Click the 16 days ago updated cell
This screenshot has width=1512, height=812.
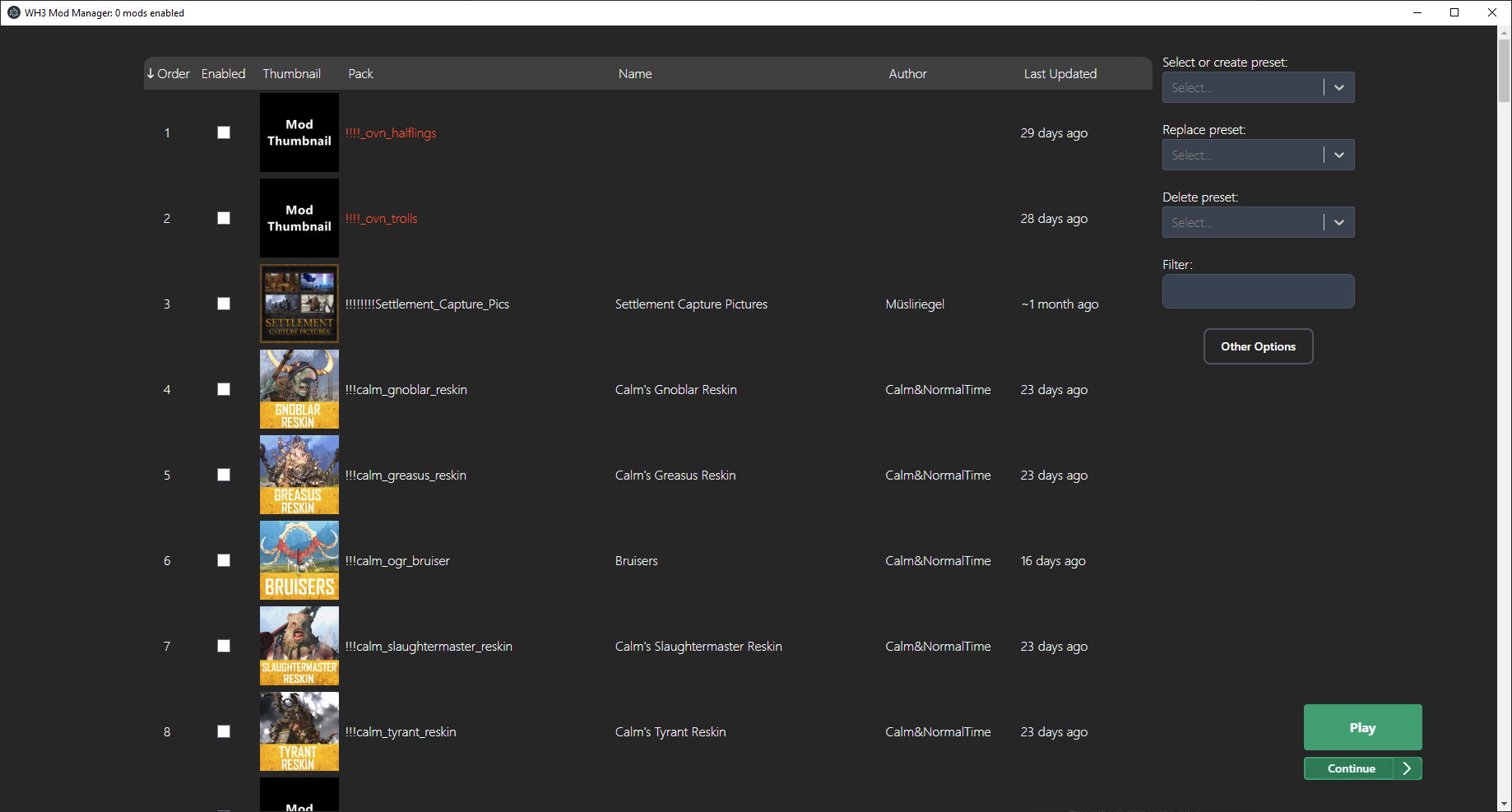[1053, 561]
